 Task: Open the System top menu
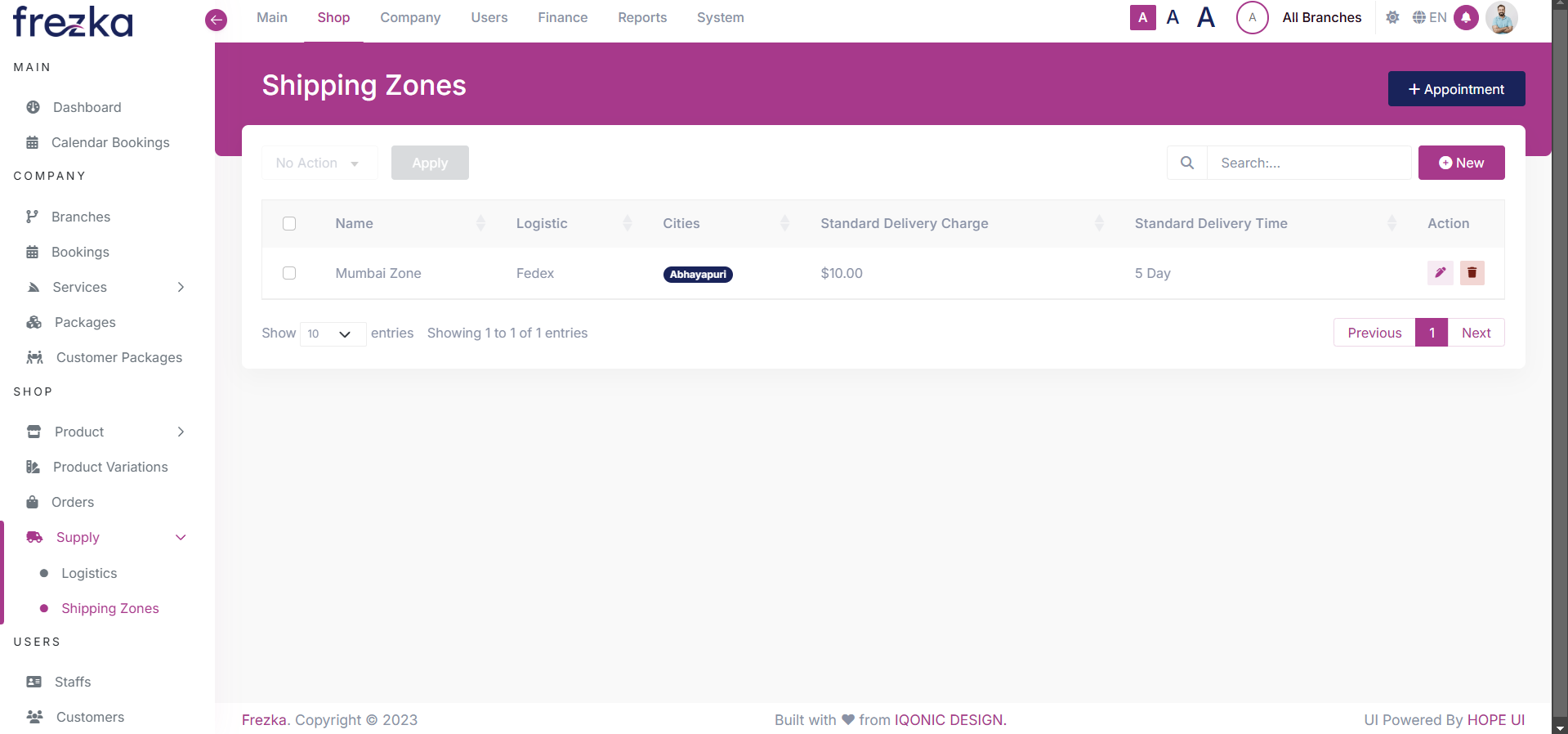click(721, 17)
